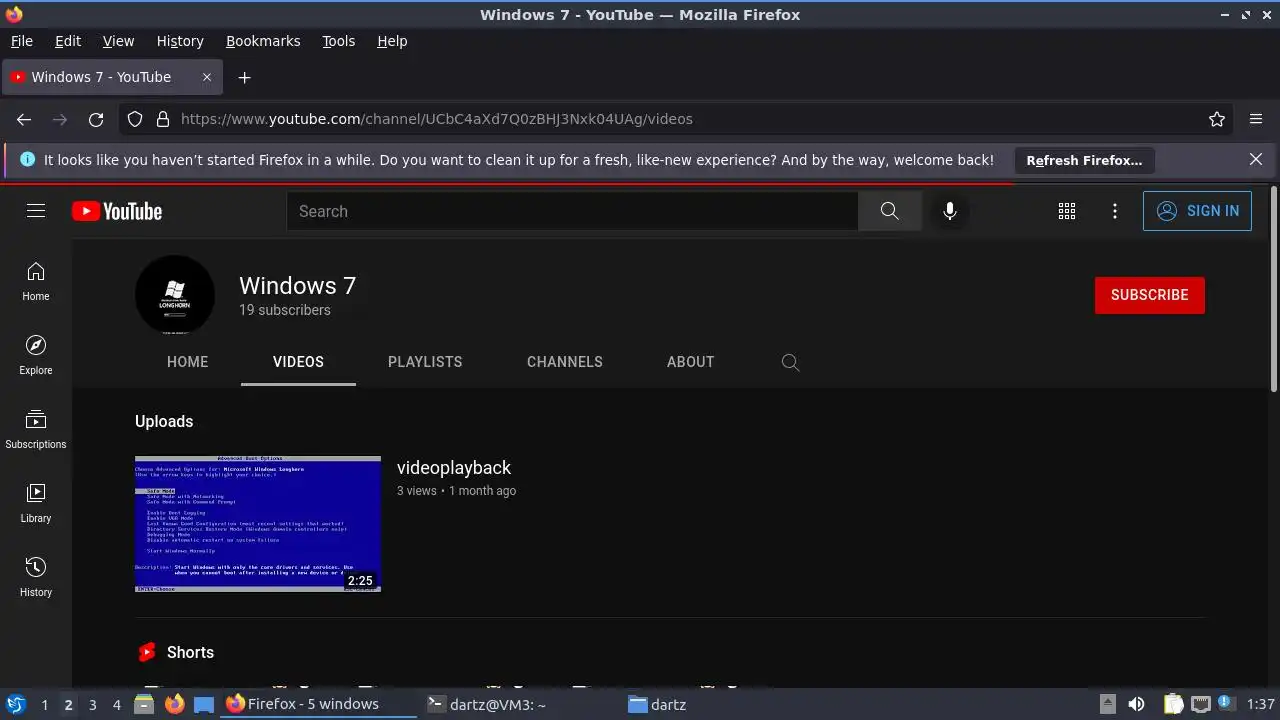The image size is (1280, 720).
Task: Click the search magnifier button
Action: pyautogui.click(x=889, y=211)
